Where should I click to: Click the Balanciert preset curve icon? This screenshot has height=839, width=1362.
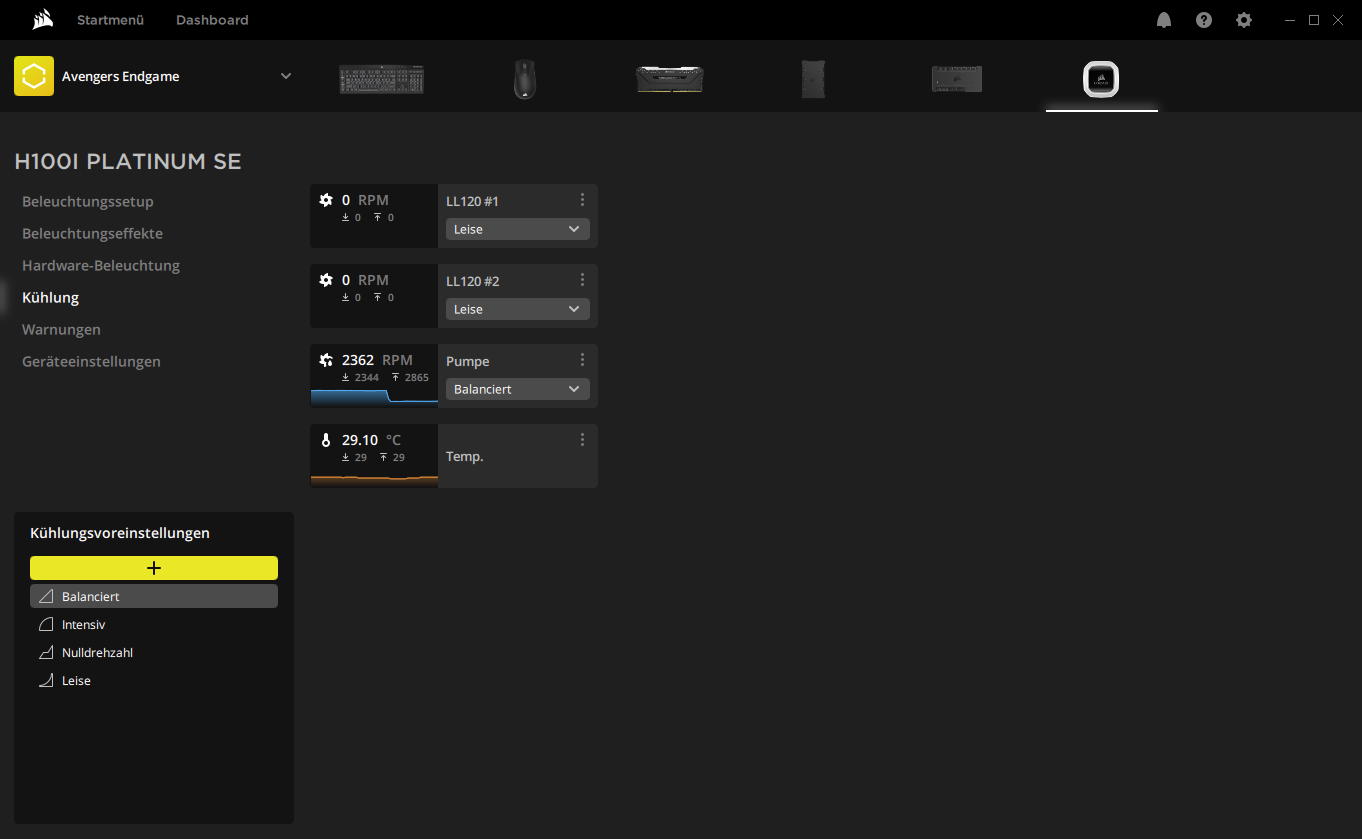[x=45, y=596]
